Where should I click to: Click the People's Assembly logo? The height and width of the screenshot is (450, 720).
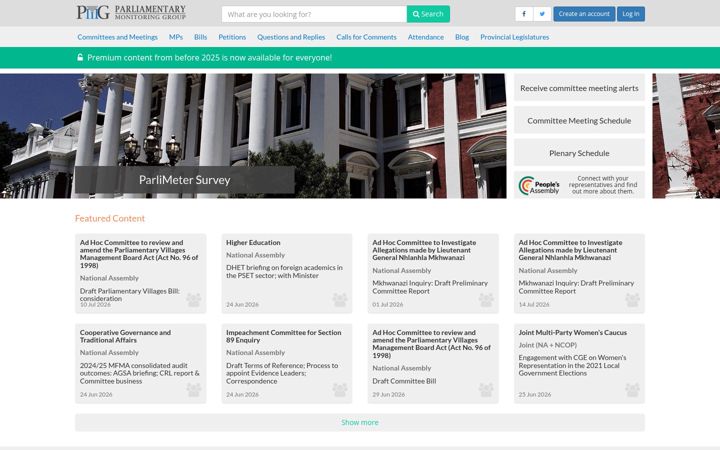[x=539, y=186]
